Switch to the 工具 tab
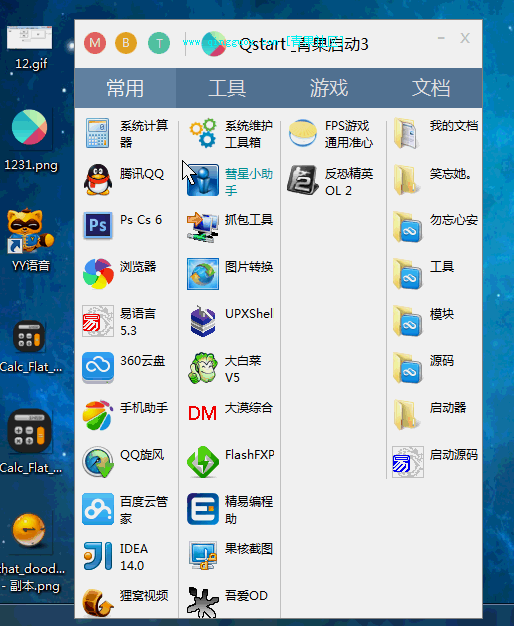514x626 pixels. coord(227,88)
